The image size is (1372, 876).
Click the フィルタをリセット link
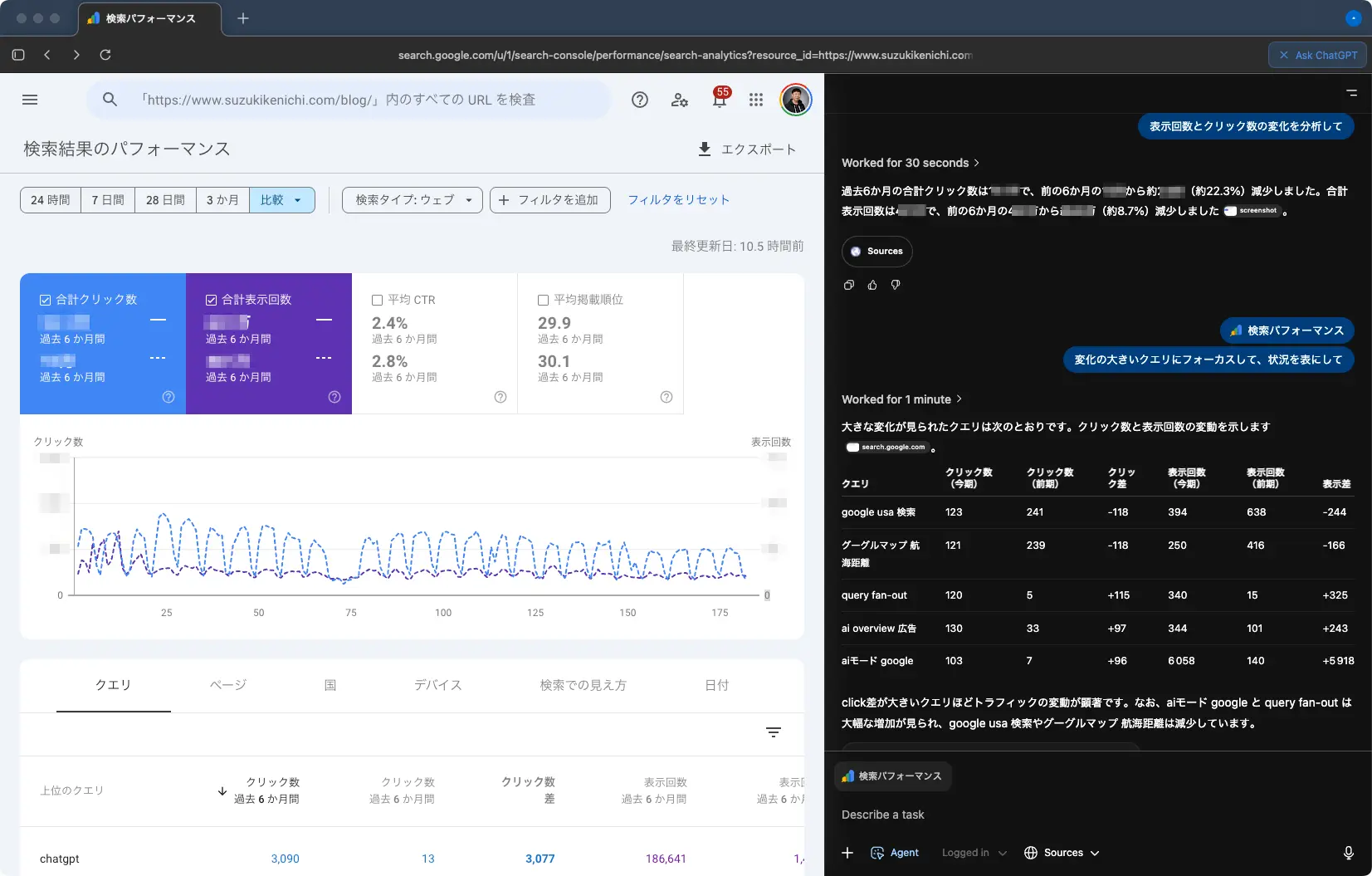point(678,200)
